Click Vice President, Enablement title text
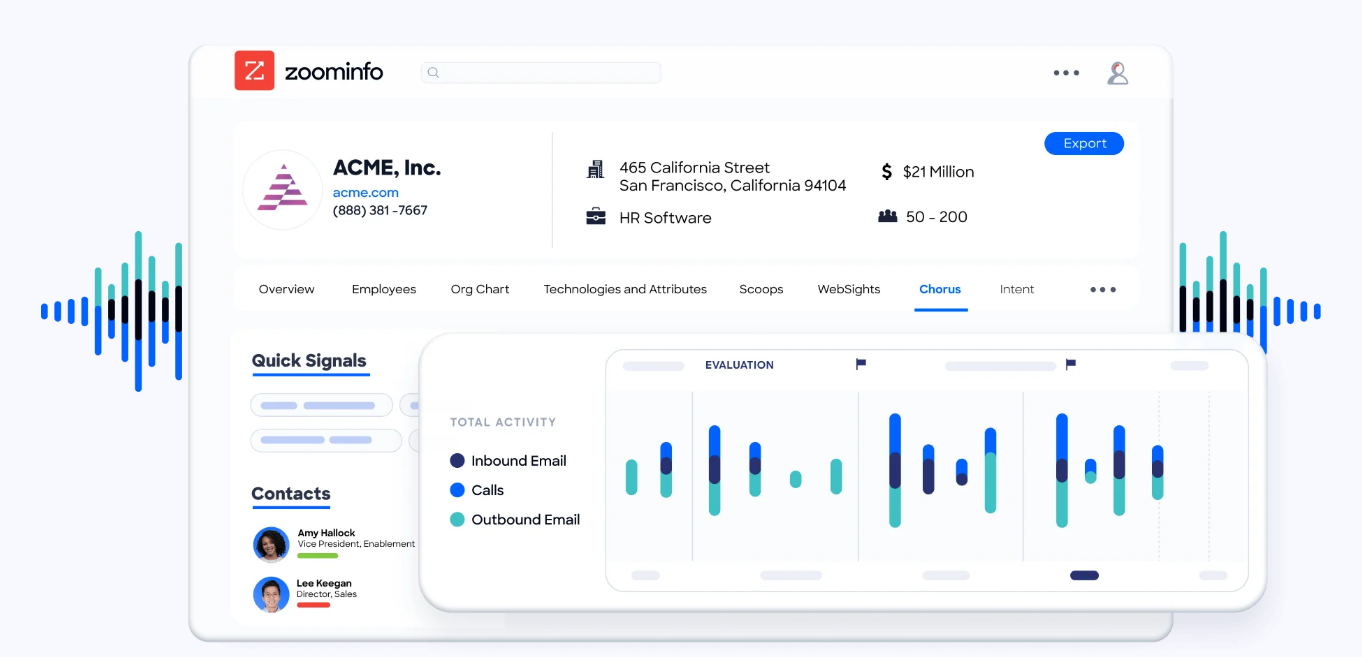The image size is (1362, 657). coord(356,544)
